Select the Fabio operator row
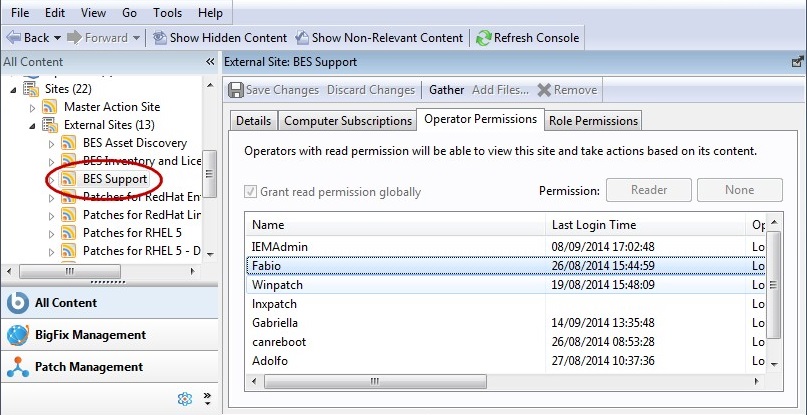The height and width of the screenshot is (415, 807). 505,266
